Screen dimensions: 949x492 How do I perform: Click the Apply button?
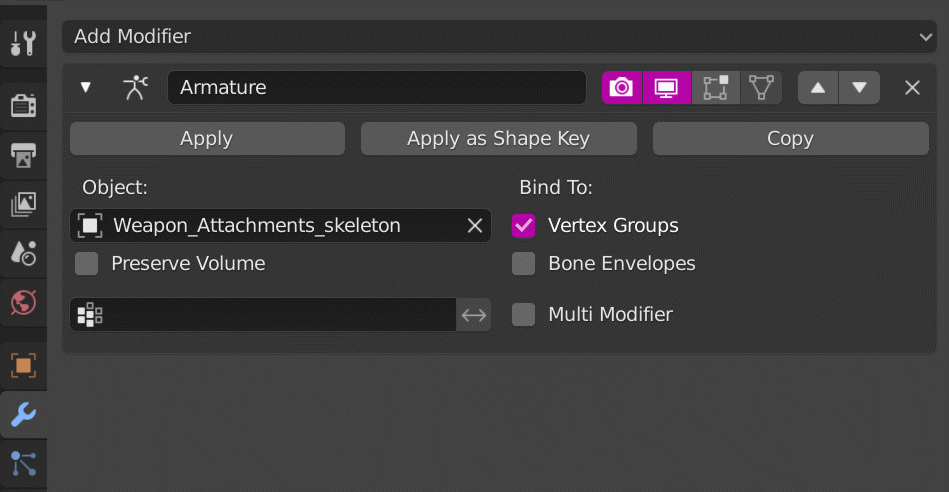(x=207, y=139)
